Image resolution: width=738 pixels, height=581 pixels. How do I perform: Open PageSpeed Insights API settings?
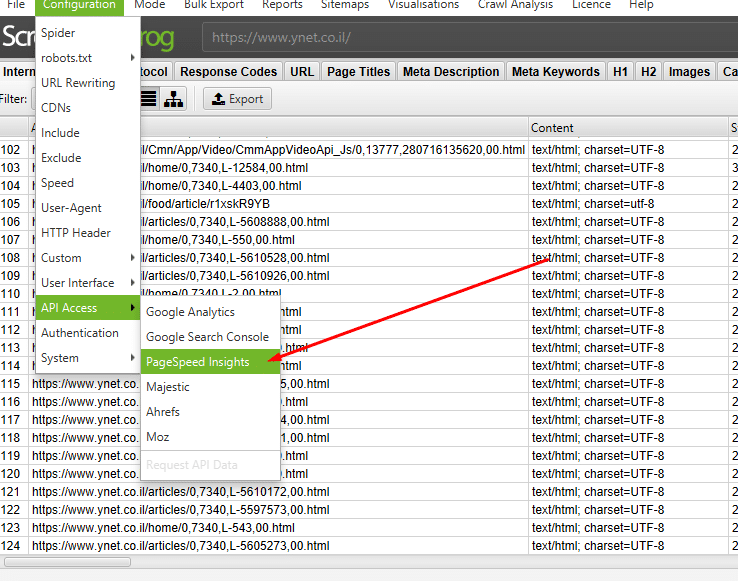click(x=198, y=362)
